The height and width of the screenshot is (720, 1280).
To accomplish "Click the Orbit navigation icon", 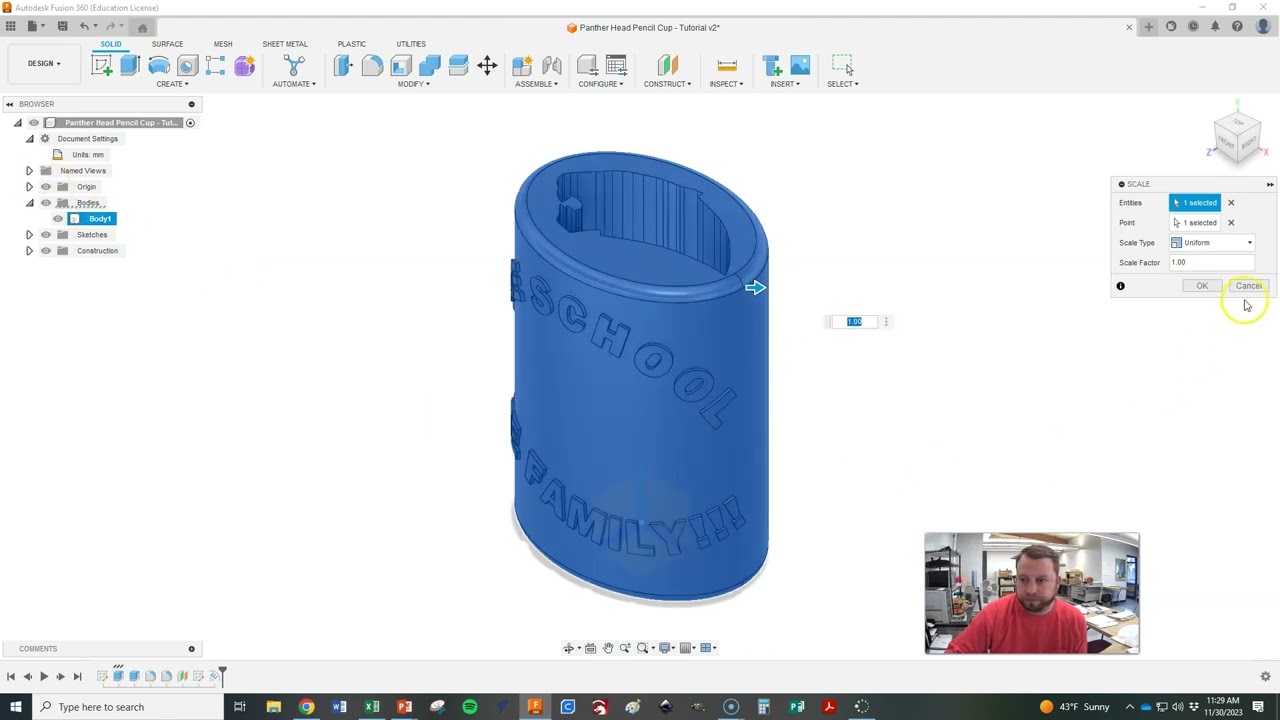I will point(569,648).
